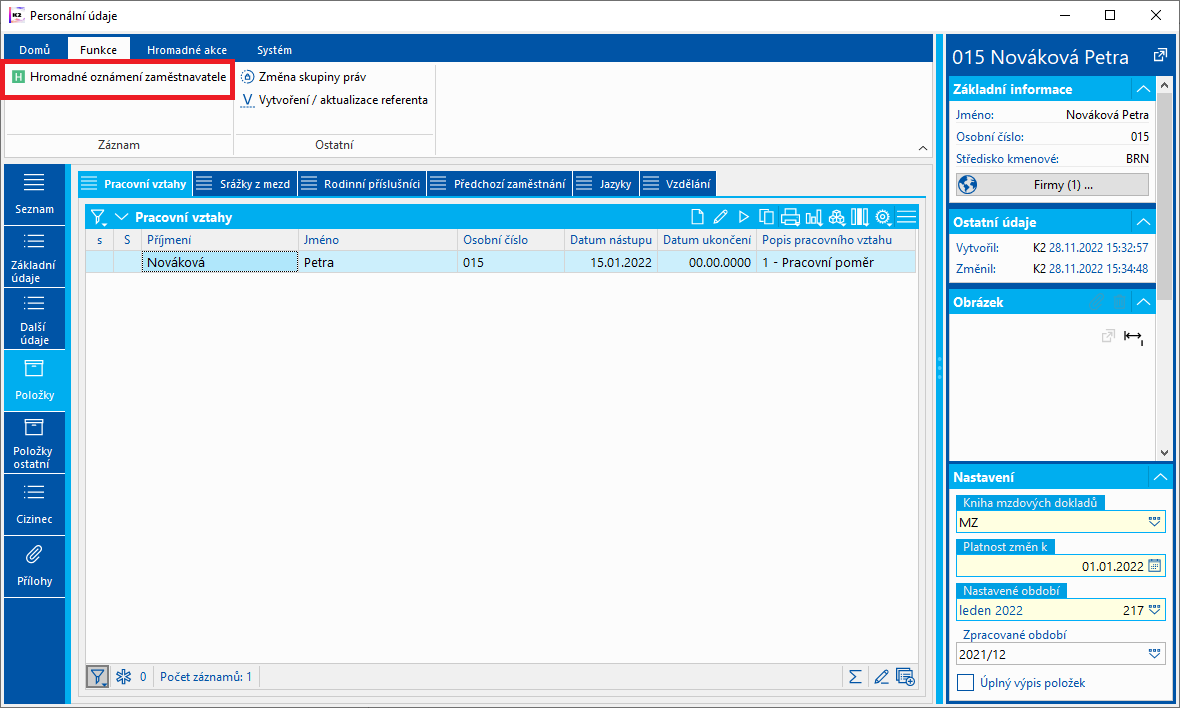Image resolution: width=1180 pixels, height=708 pixels.
Task: Switch to Hromadné akce tab
Action: coord(187,50)
